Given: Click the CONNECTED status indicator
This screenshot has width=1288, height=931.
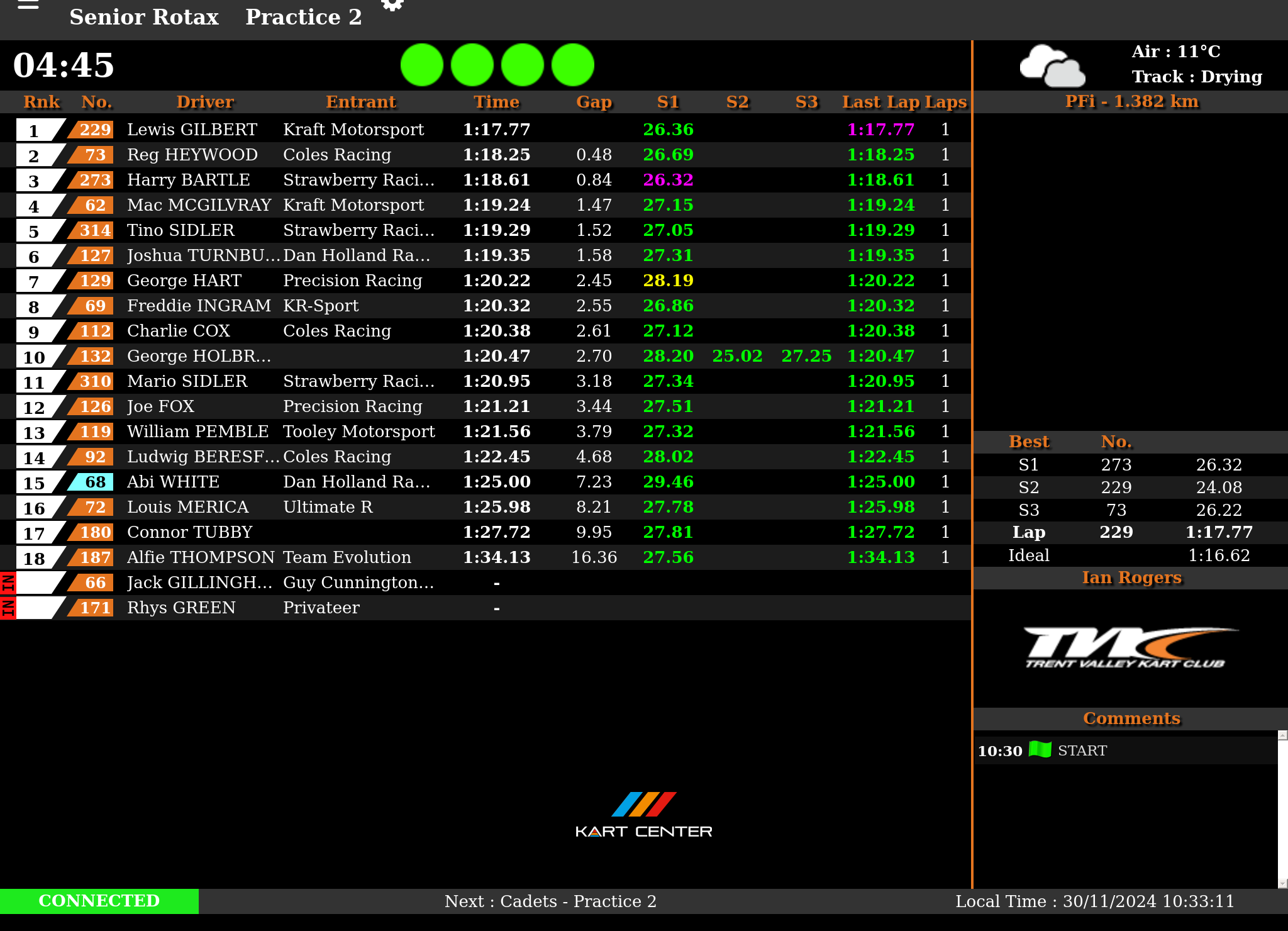Looking at the screenshot, I should [99, 901].
